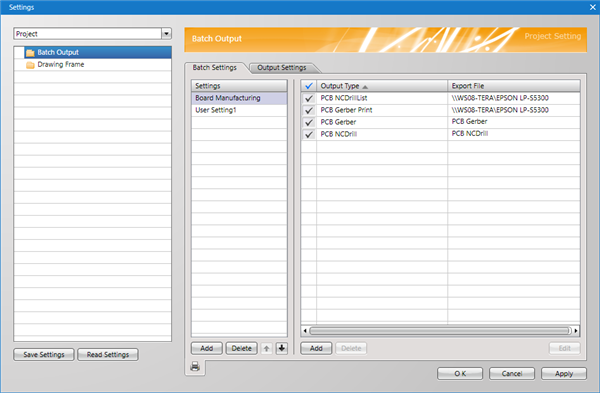The height and width of the screenshot is (393, 600).
Task: Select Batch Output in the tree
Action: click(98, 52)
